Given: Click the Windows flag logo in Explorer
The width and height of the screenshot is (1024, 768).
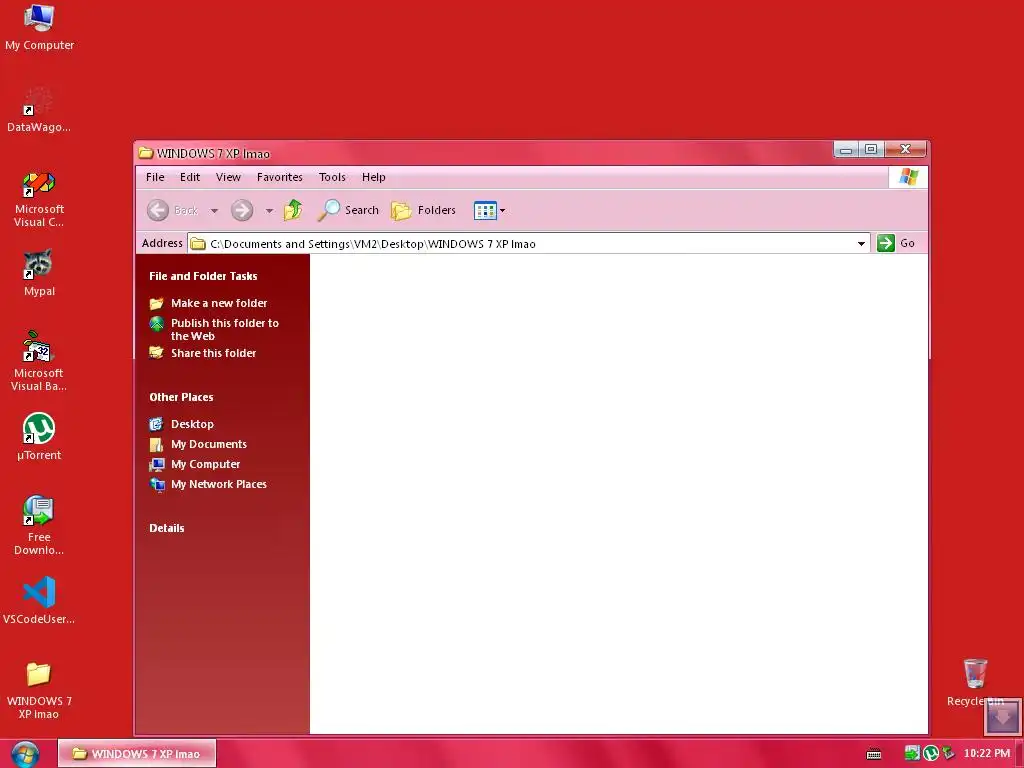Looking at the screenshot, I should point(908,177).
